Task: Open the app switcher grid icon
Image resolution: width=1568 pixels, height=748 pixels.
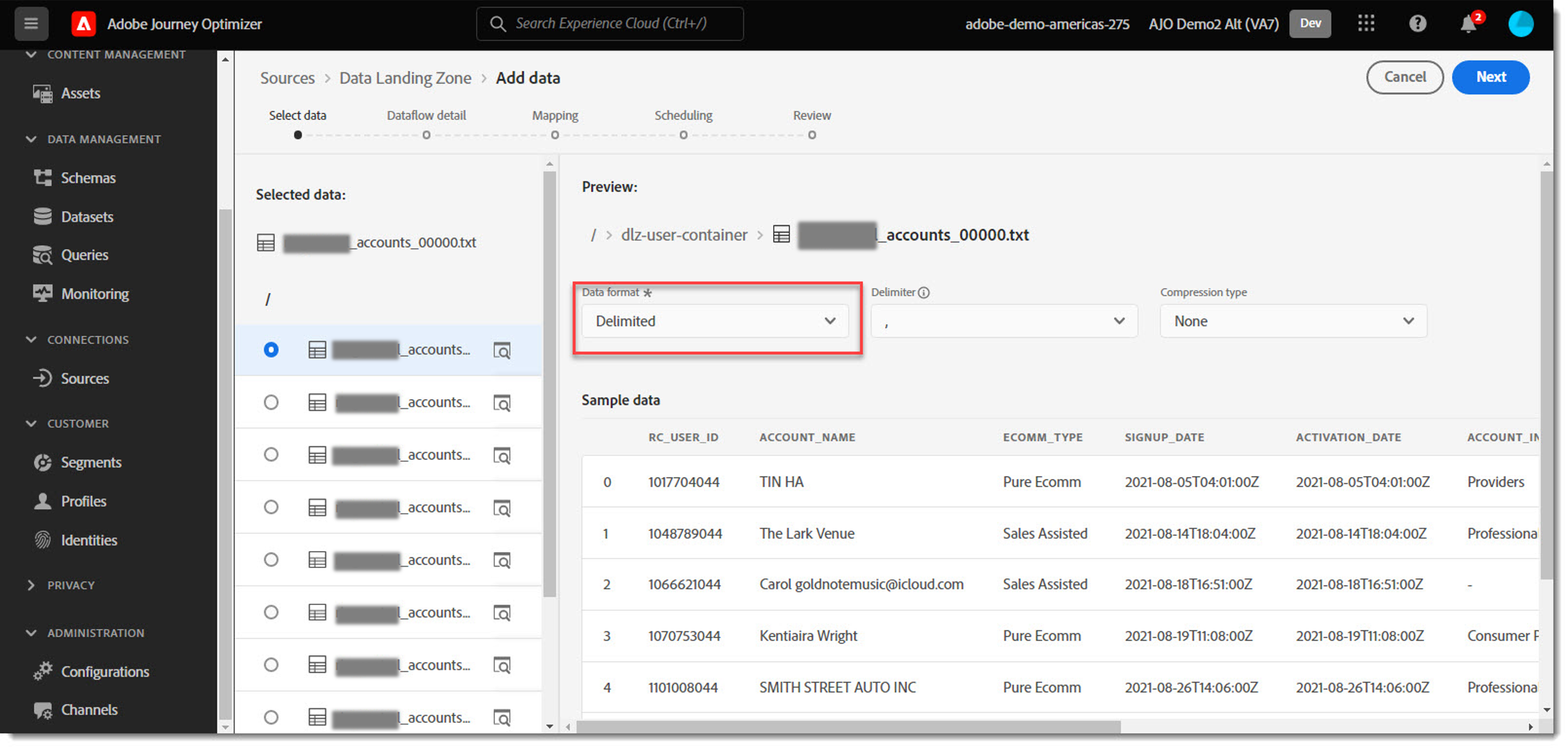Action: [x=1366, y=24]
